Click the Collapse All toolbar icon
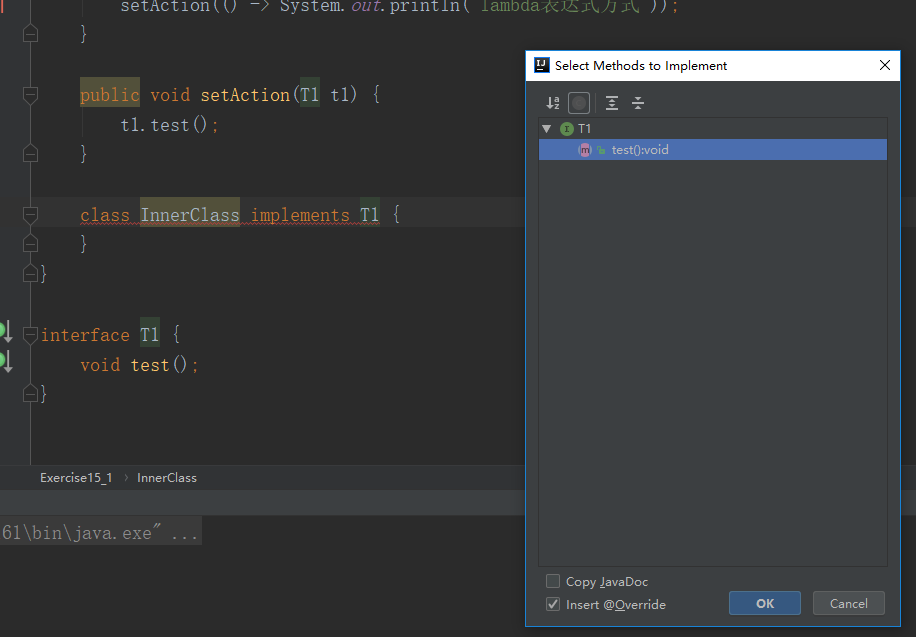916x637 pixels. click(x=638, y=103)
